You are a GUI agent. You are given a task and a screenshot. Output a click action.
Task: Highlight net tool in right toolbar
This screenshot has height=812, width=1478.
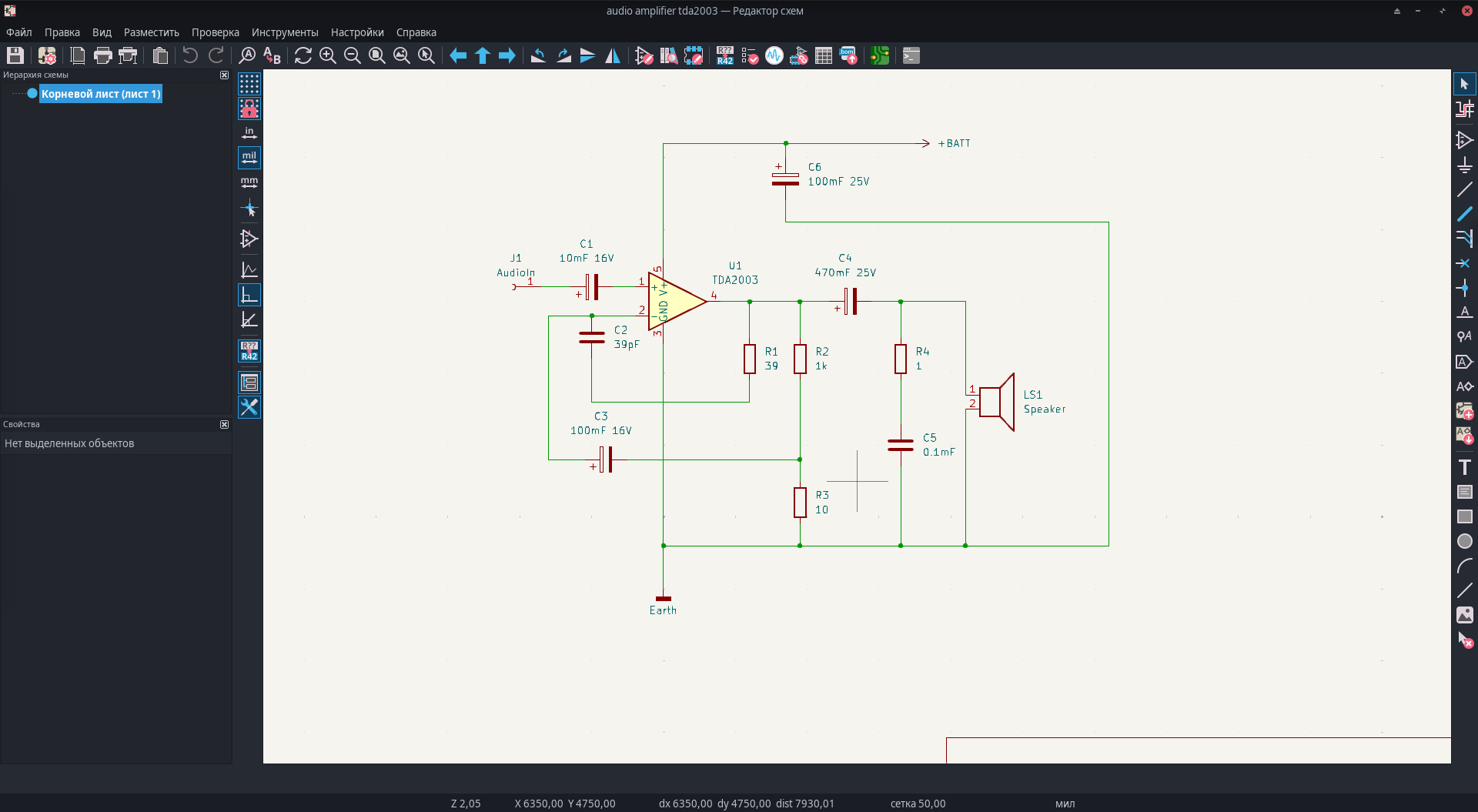[1465, 109]
